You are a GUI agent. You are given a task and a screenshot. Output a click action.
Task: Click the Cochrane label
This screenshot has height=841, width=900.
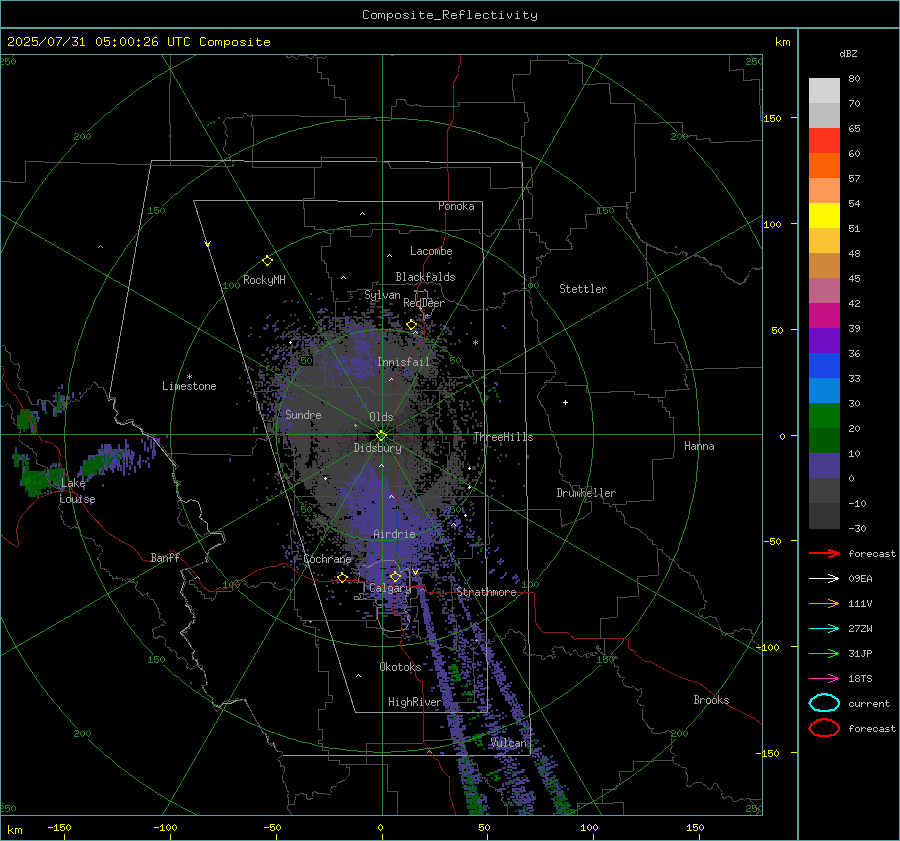tap(327, 559)
